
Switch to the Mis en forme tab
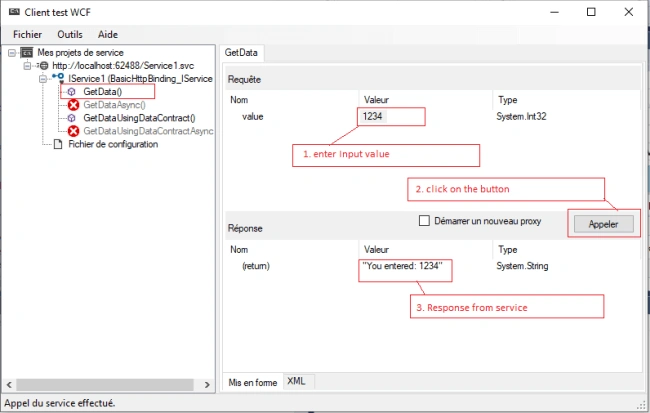pos(253,382)
